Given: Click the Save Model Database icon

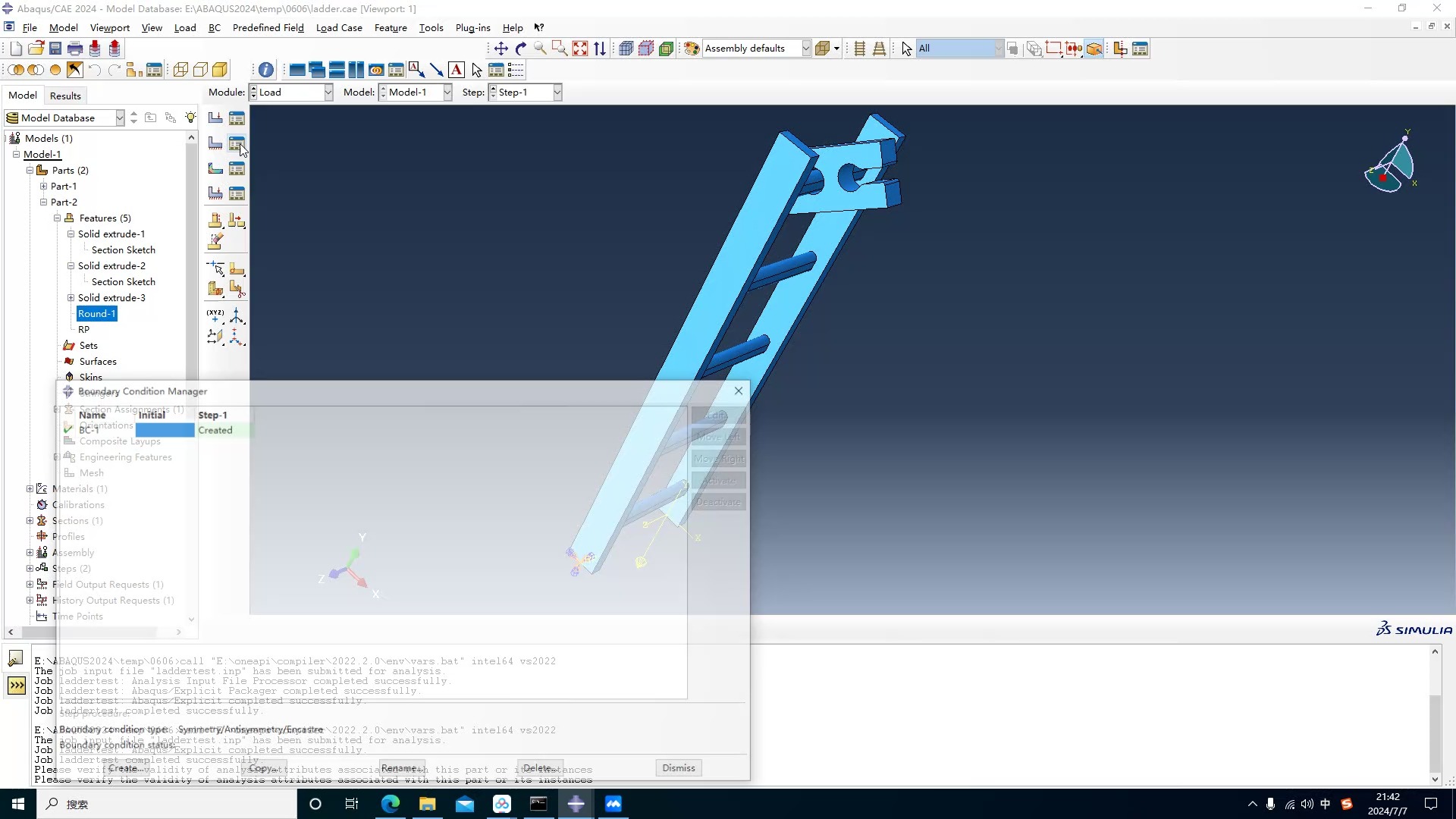Looking at the screenshot, I should click(55, 49).
